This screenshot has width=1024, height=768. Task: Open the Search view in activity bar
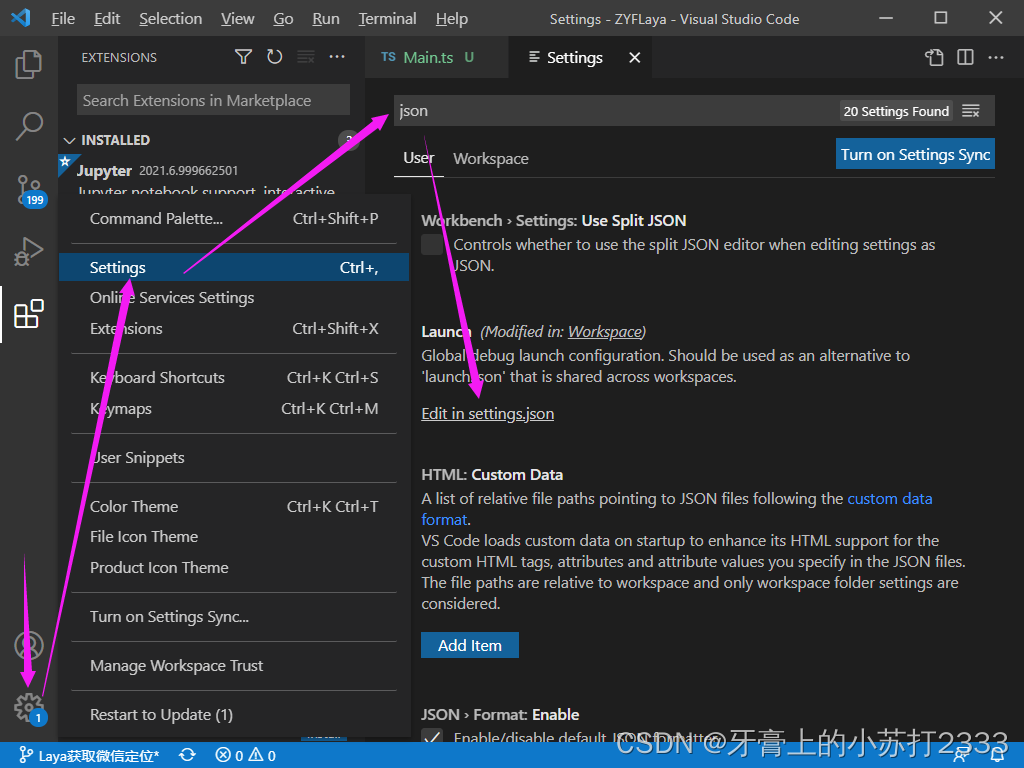click(x=29, y=127)
